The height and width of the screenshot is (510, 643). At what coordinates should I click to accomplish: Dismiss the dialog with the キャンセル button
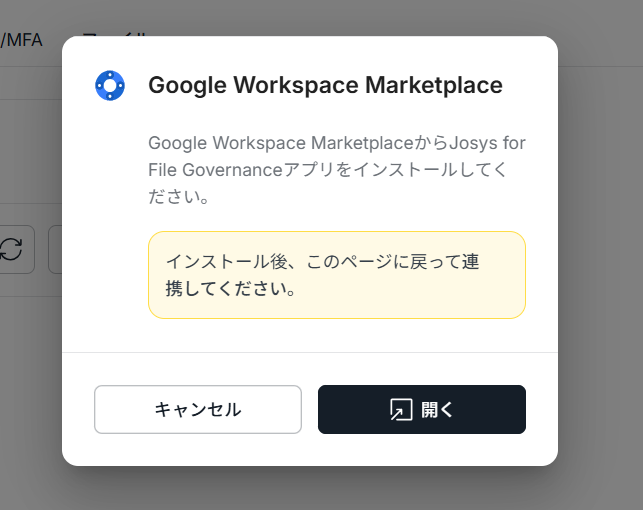(198, 409)
